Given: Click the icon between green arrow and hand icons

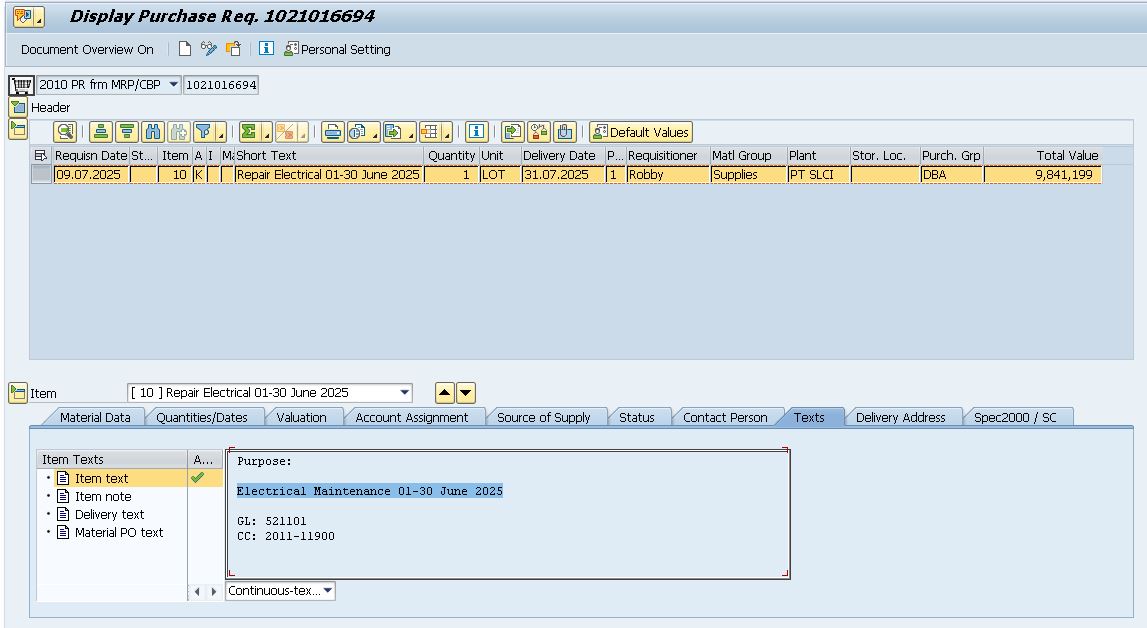Looking at the screenshot, I should point(539,132).
